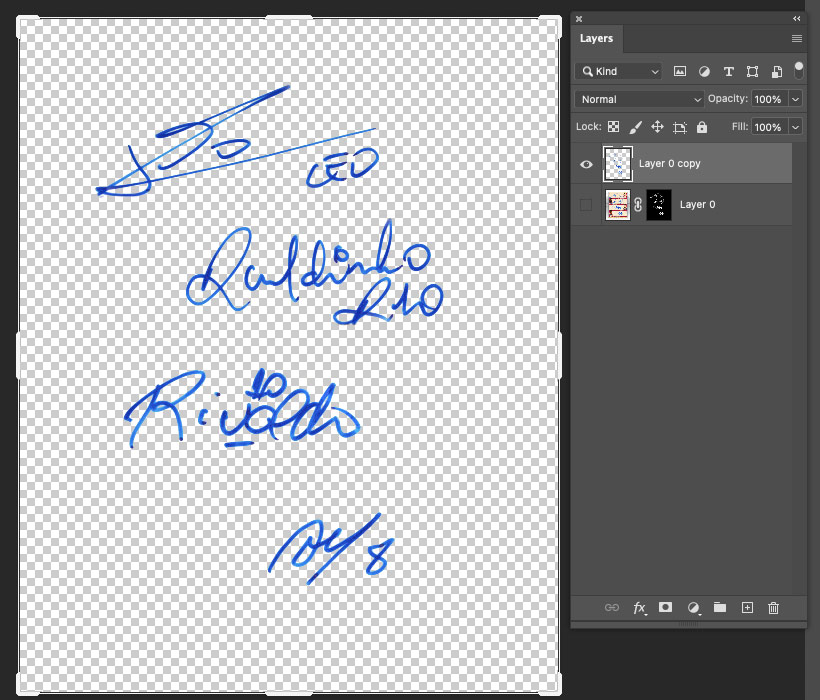Collapse panel double-arrow icon
The height and width of the screenshot is (700, 820).
[796, 19]
